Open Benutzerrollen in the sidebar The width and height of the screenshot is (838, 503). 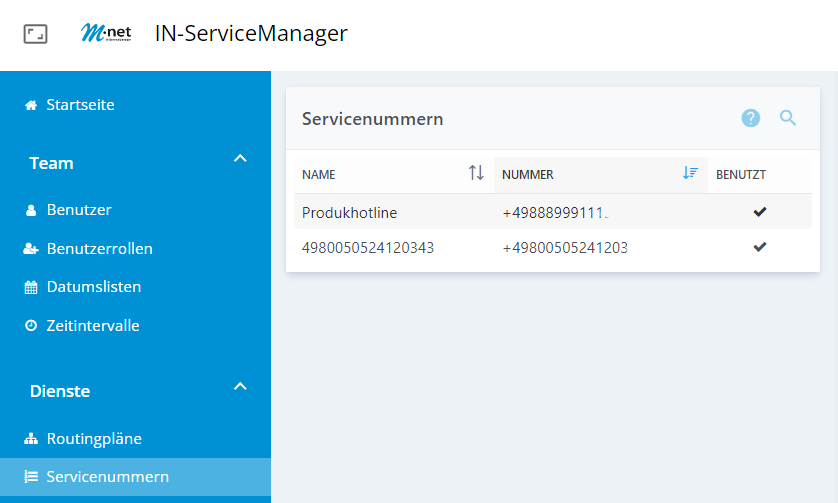point(99,248)
